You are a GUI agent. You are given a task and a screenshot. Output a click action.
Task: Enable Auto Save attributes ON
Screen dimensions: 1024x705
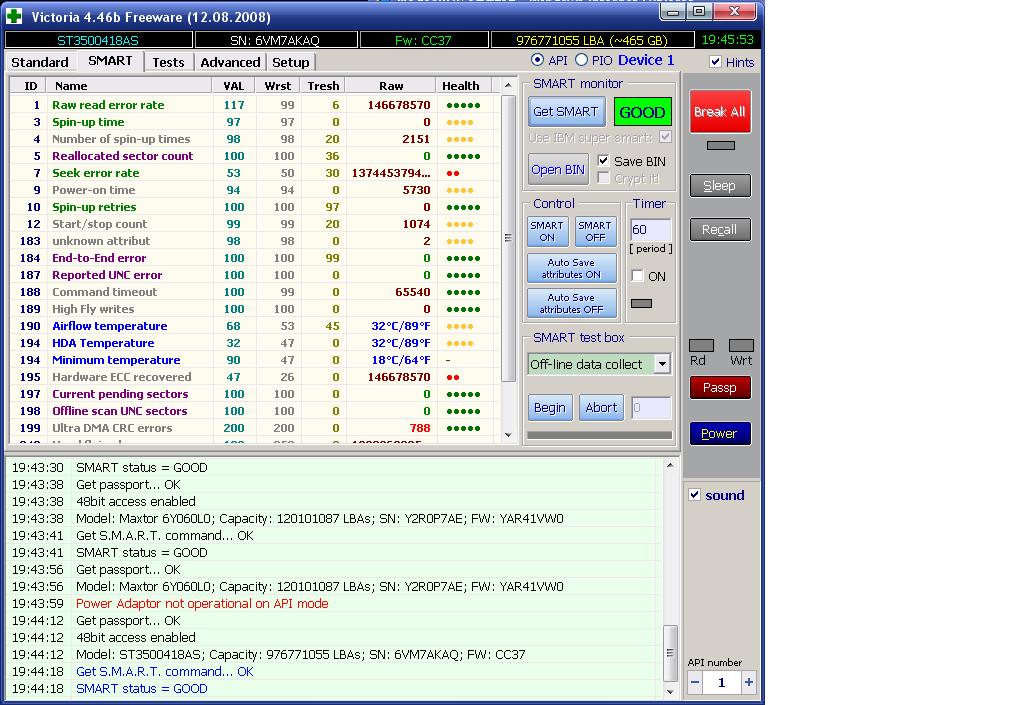[571, 268]
